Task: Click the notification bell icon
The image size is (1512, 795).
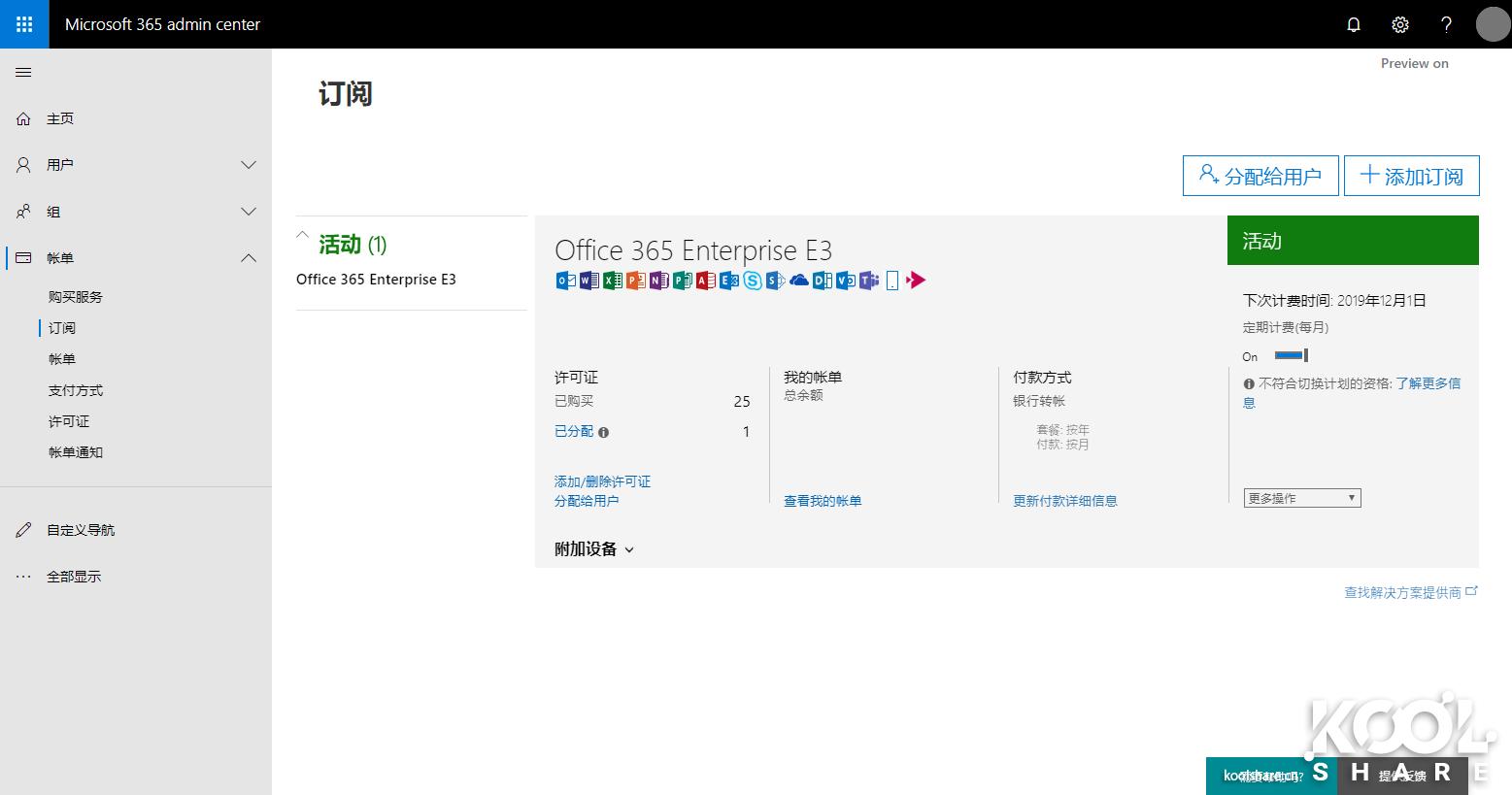Action: [x=1353, y=24]
